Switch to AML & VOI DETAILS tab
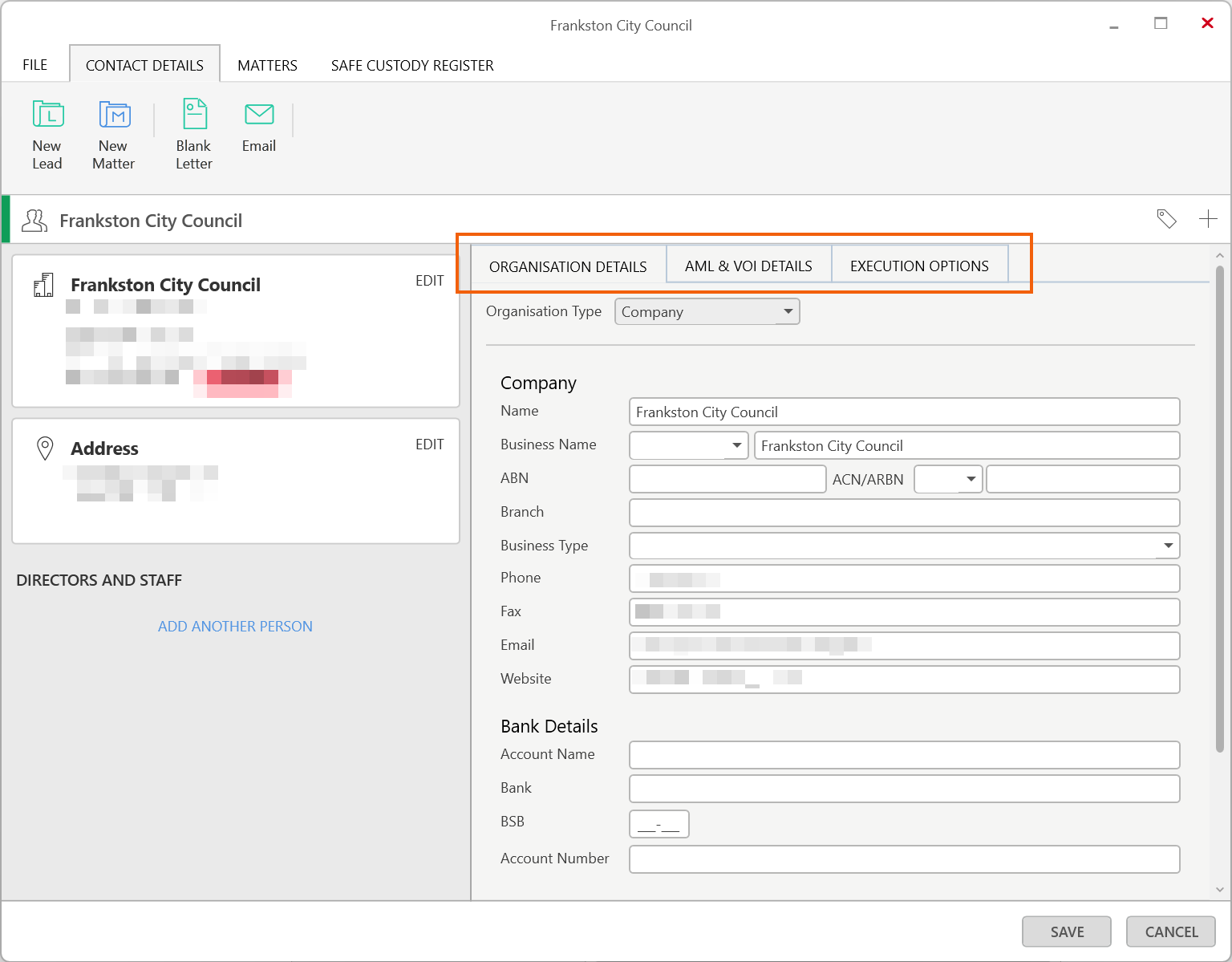Viewport: 1232px width, 962px height. (748, 266)
